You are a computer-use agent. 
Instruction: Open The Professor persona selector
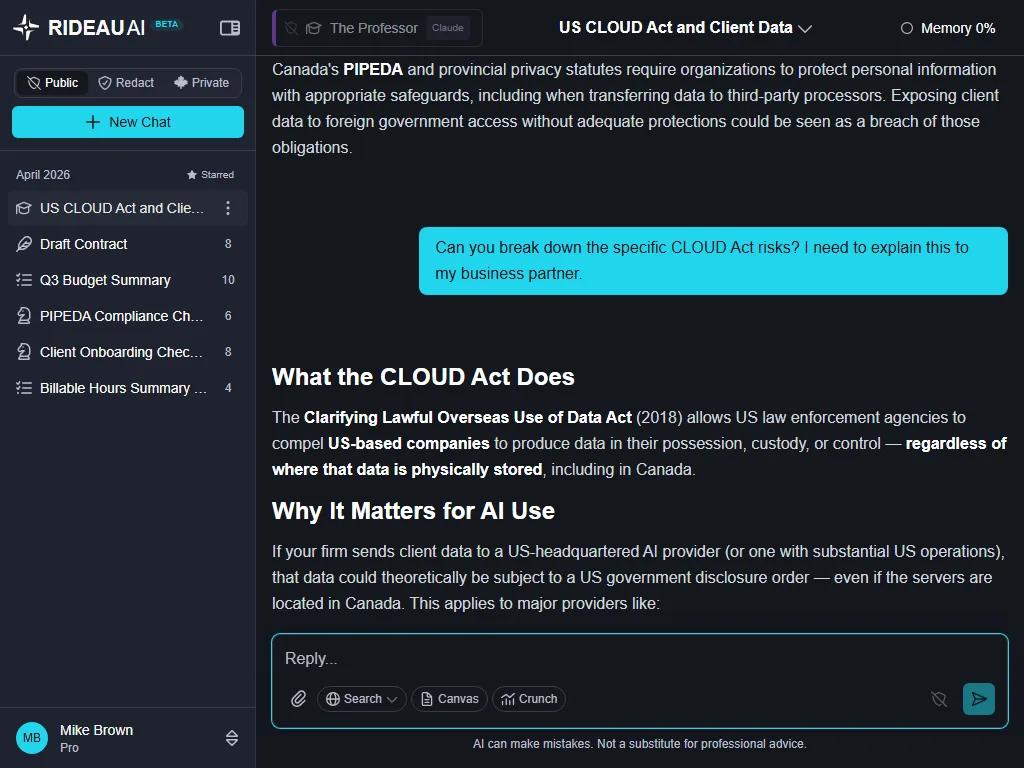coord(378,28)
